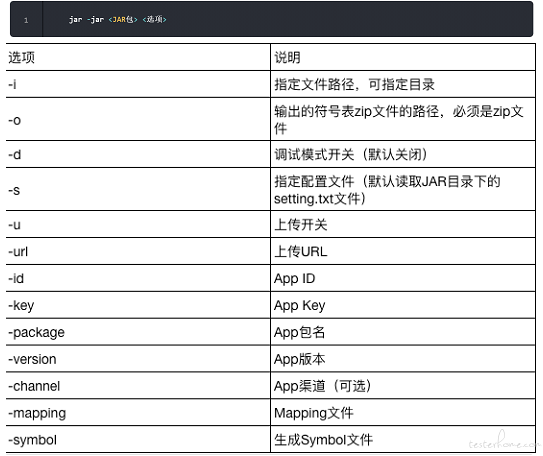Screen dimensions: 543x456
Task: Select the "-package" option cell
Action: coord(138,332)
